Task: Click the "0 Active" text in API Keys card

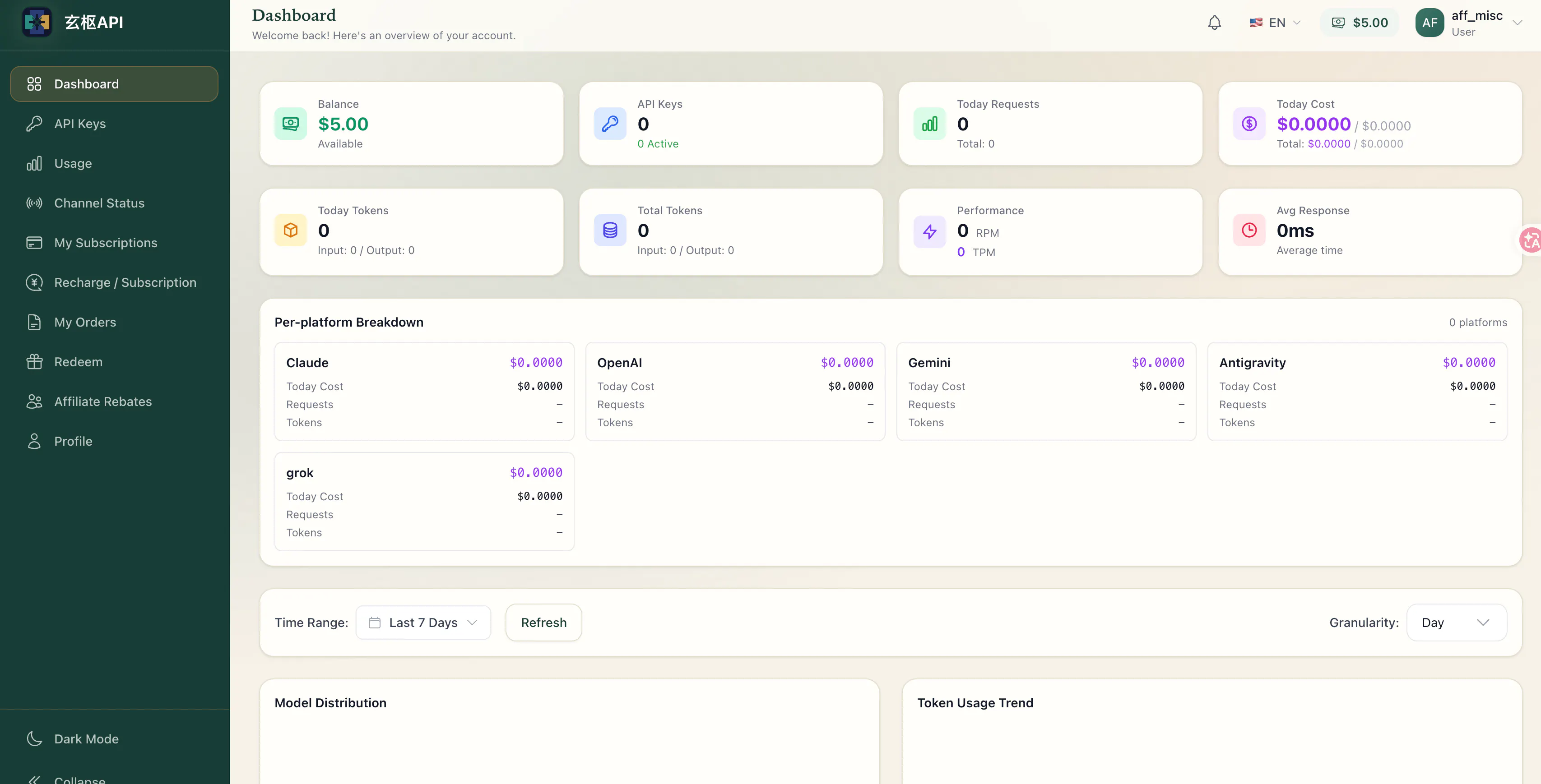Action: (658, 143)
